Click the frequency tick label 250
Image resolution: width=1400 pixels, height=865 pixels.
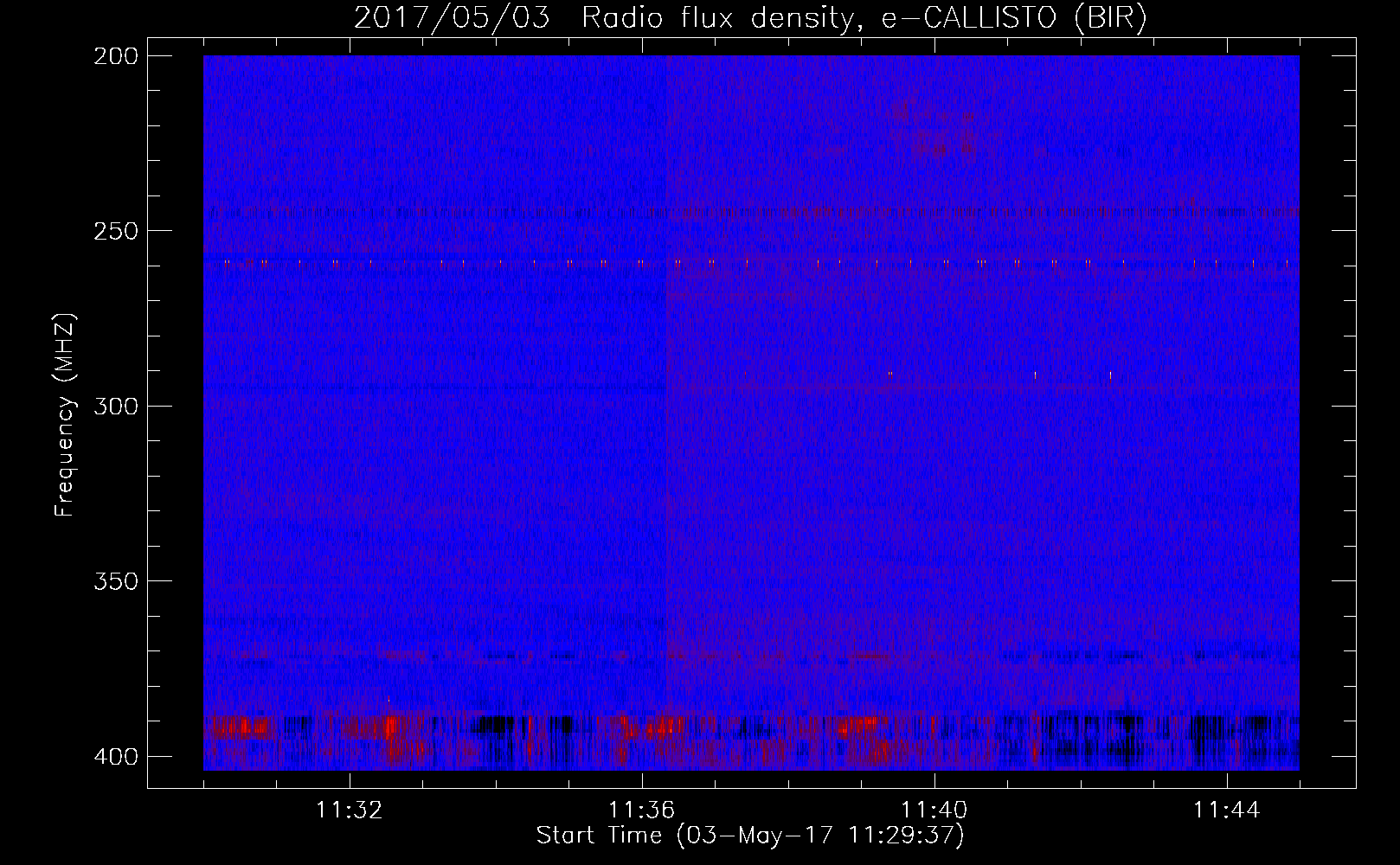115,232
